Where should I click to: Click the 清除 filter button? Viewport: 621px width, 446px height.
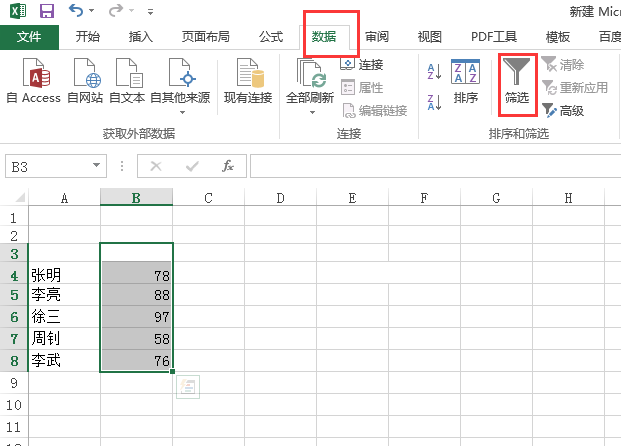point(563,65)
